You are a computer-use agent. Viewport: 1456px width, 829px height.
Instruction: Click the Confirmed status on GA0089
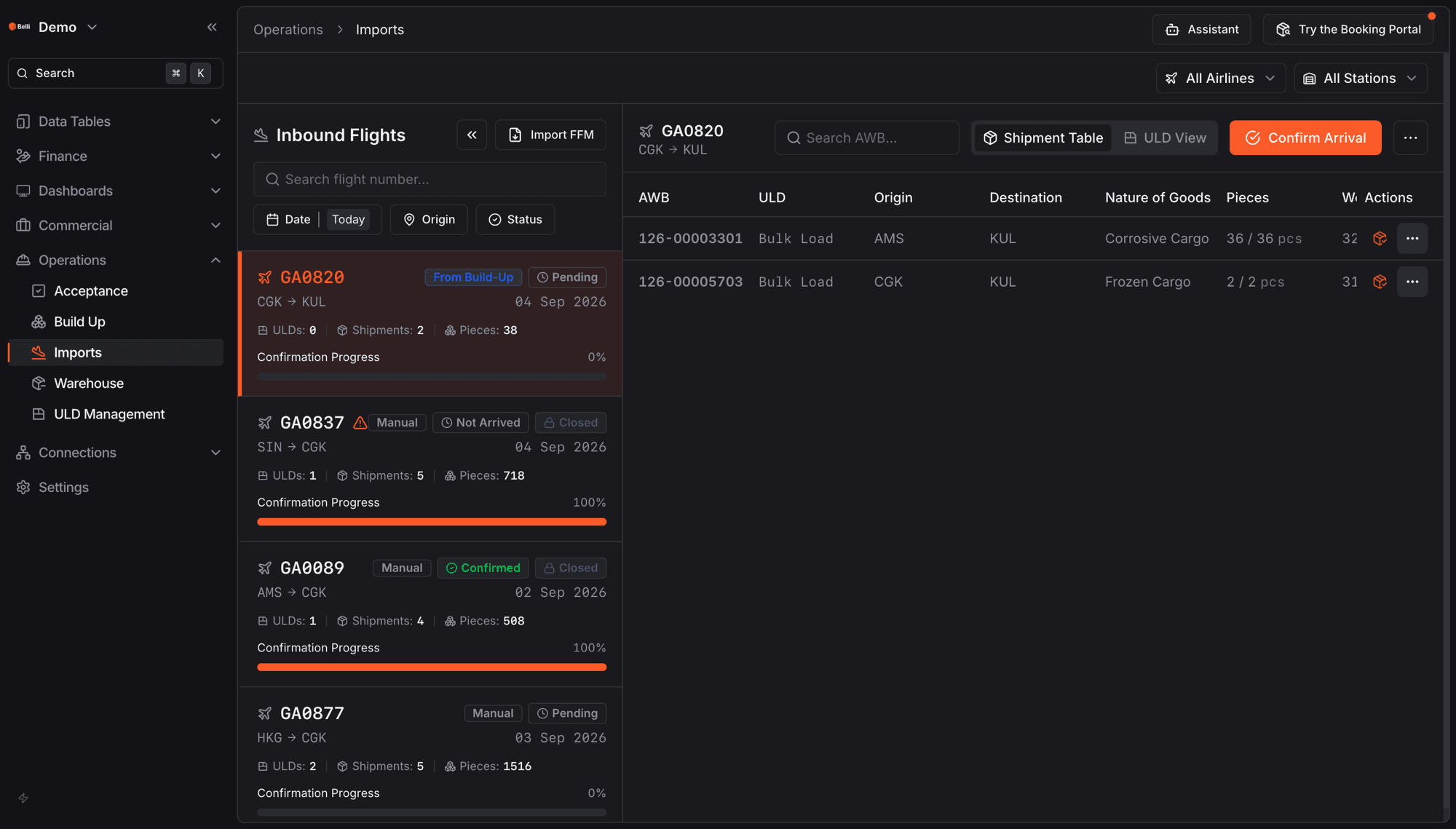[483, 568]
